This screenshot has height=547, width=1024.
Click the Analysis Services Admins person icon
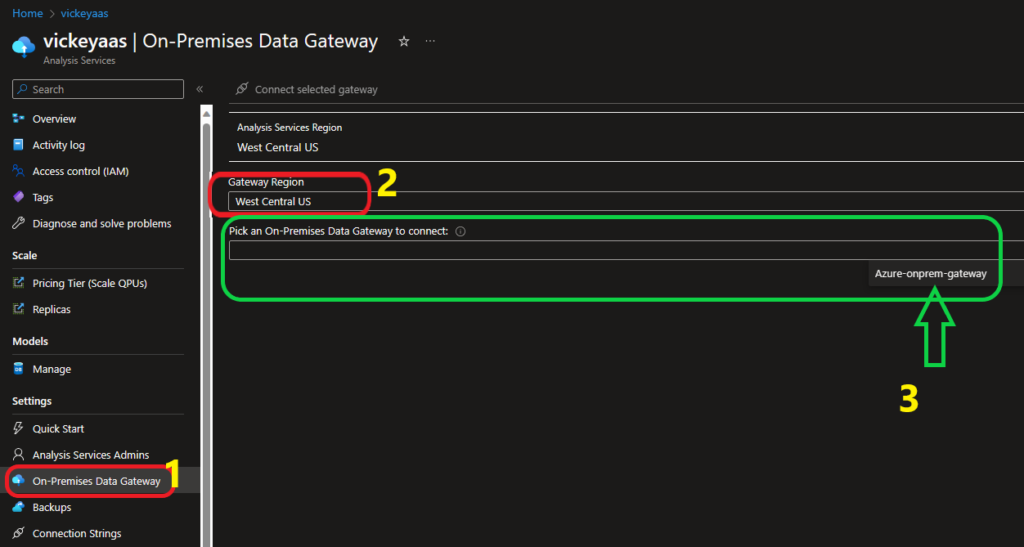pos(18,454)
